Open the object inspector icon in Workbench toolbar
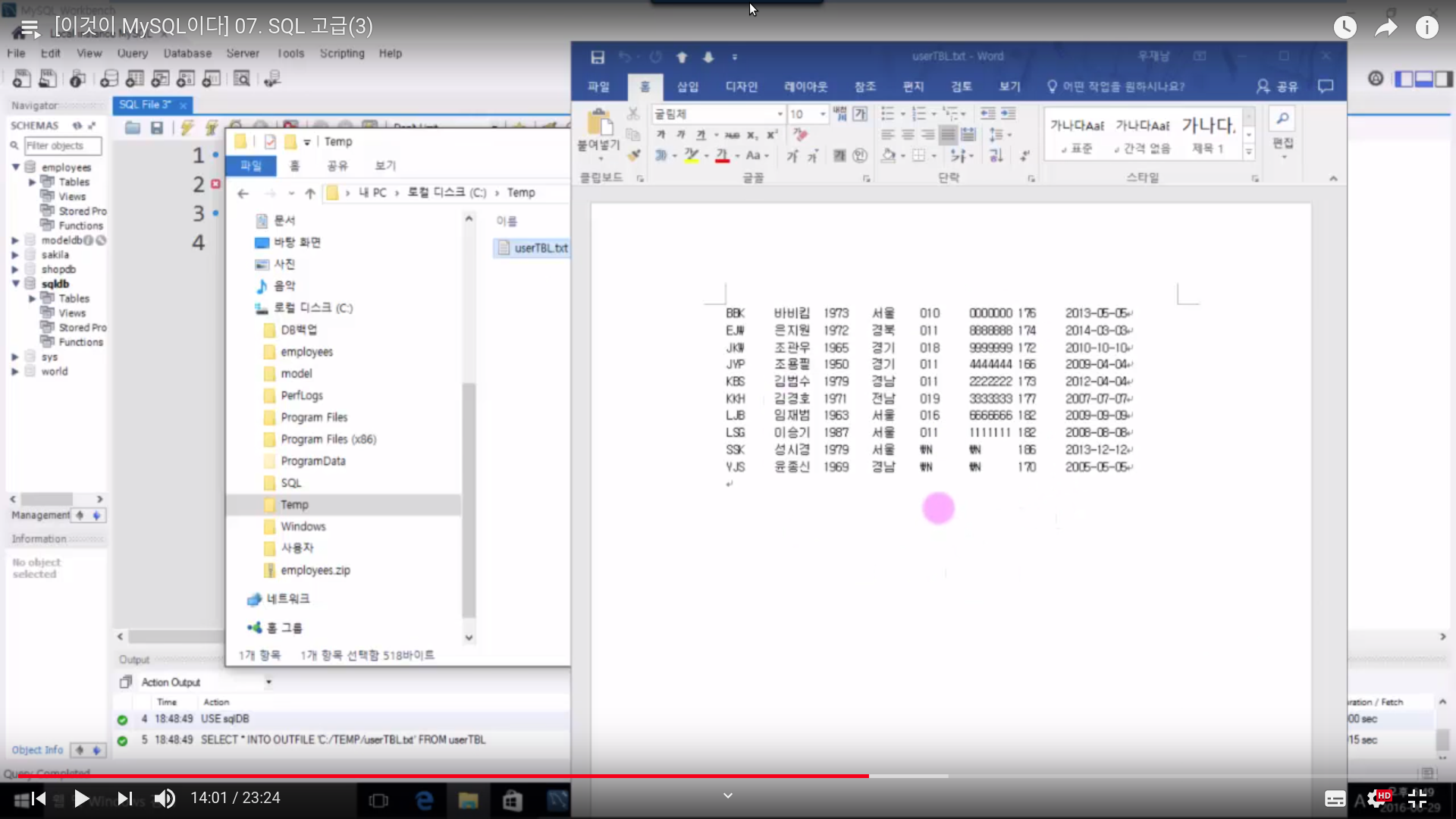This screenshot has width=1456, height=819. 77,78
